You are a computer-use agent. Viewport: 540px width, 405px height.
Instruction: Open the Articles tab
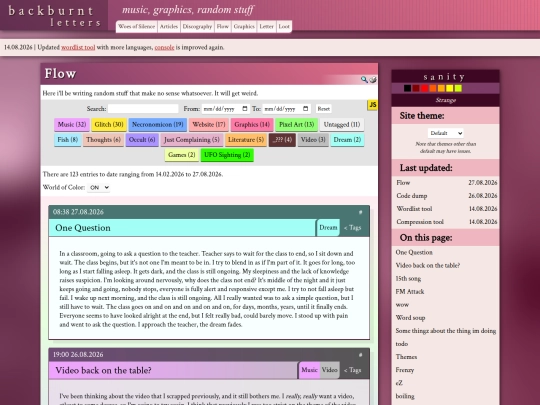[169, 27]
